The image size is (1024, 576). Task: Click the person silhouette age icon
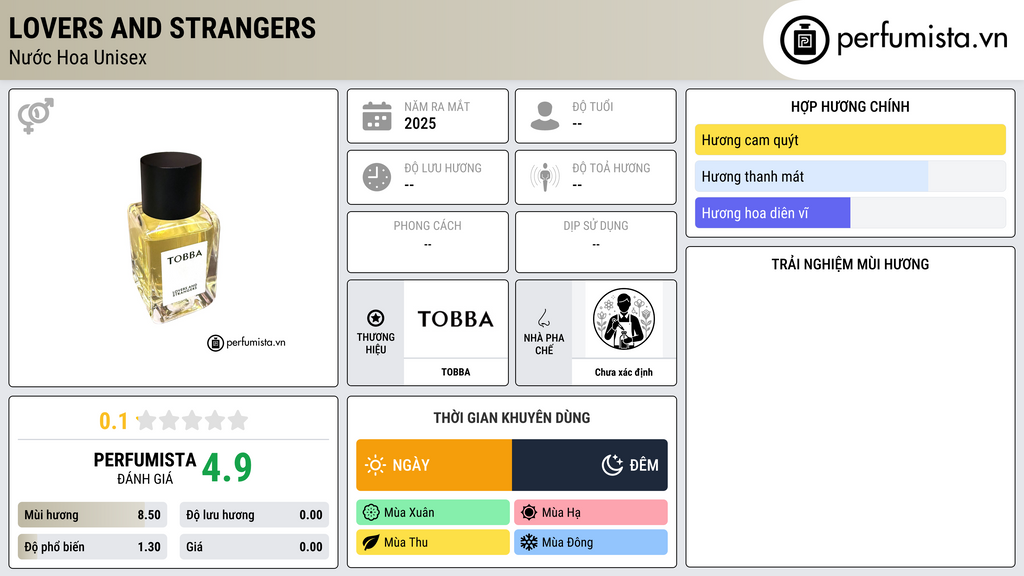pyautogui.click(x=545, y=116)
